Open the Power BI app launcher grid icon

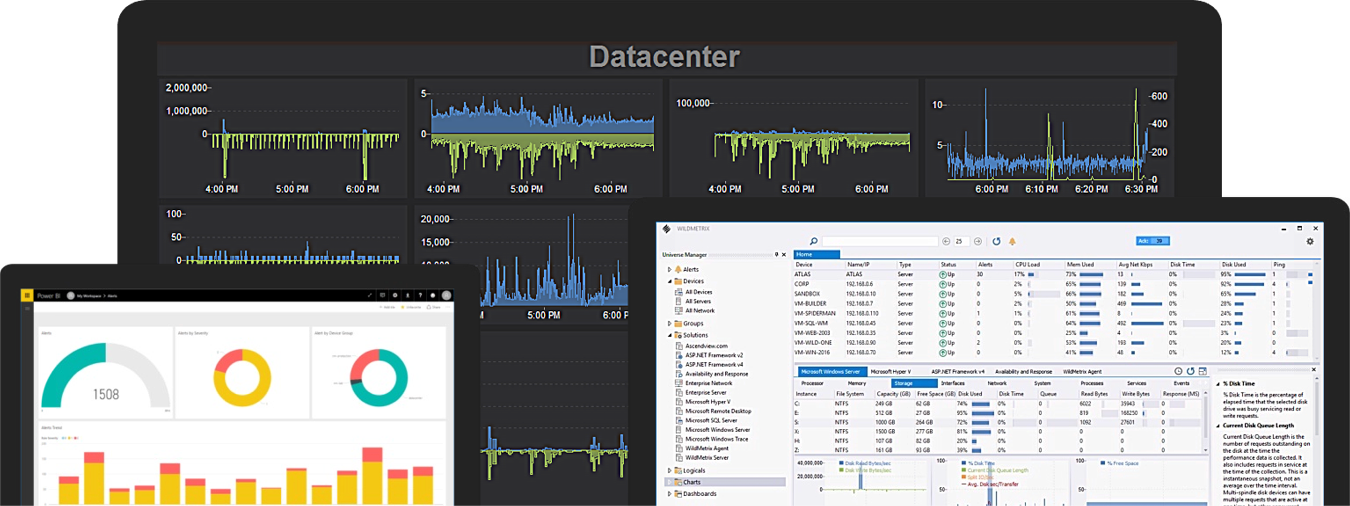coord(27,295)
